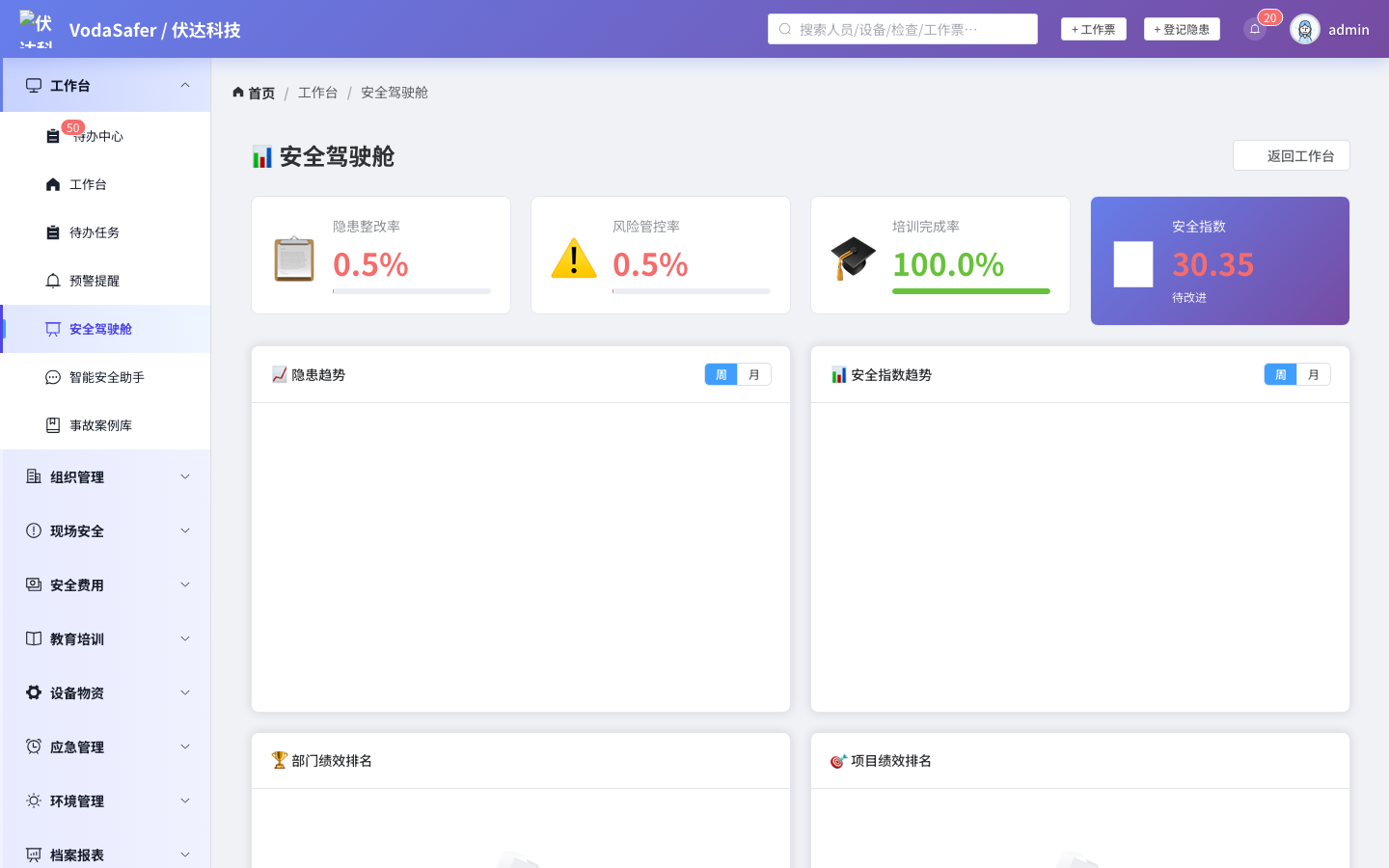Screen dimensions: 1389x868
Task: Click the 工作台 home icon in submenu
Action: [x=53, y=184]
